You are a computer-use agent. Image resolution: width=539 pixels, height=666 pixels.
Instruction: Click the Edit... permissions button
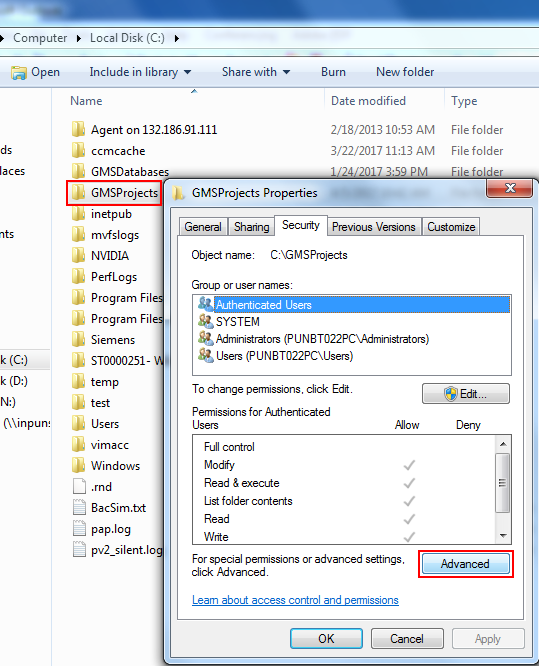466,394
